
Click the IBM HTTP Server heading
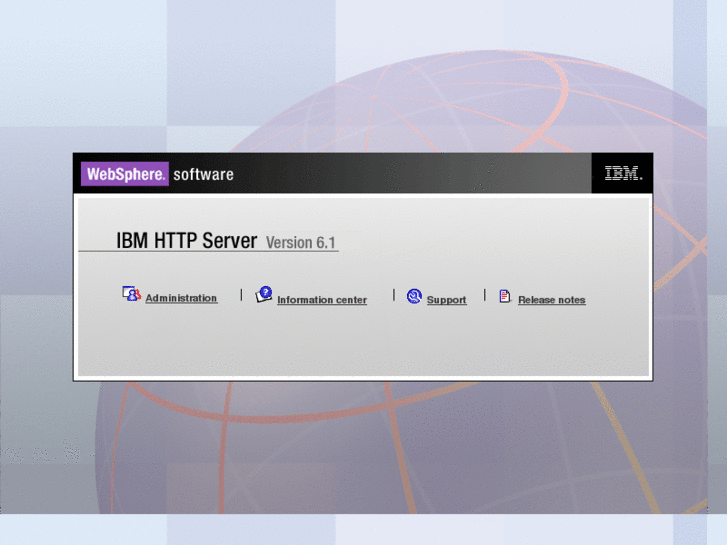click(x=187, y=241)
